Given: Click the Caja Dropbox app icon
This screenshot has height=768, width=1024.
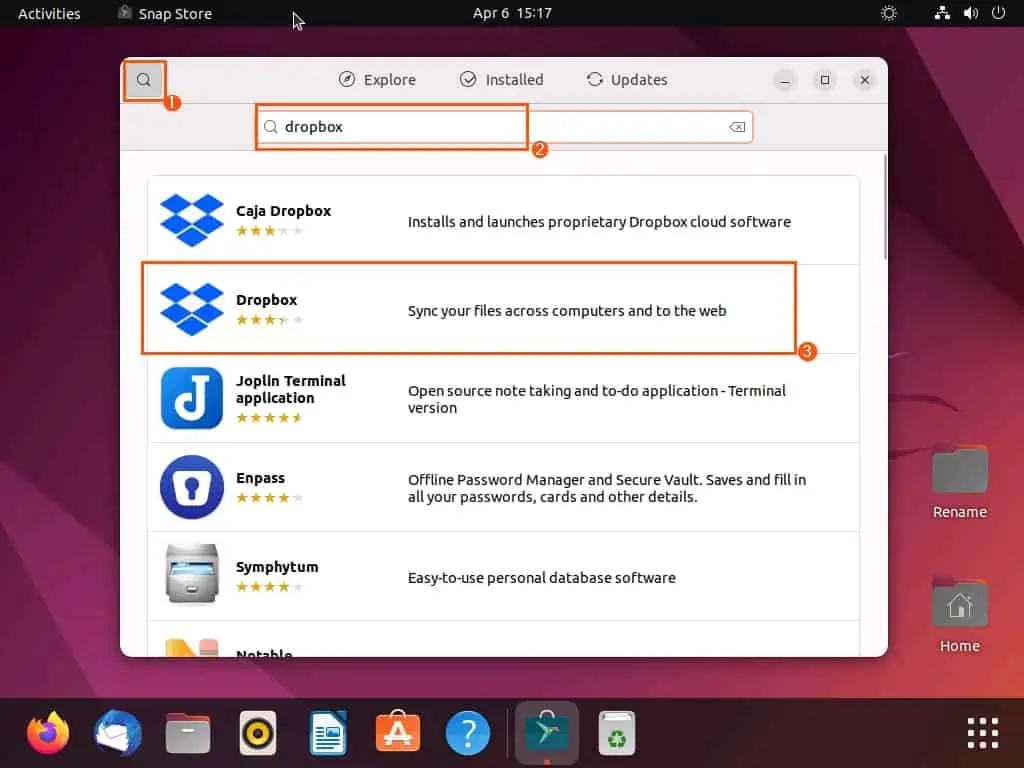Looking at the screenshot, I should click(x=191, y=220).
